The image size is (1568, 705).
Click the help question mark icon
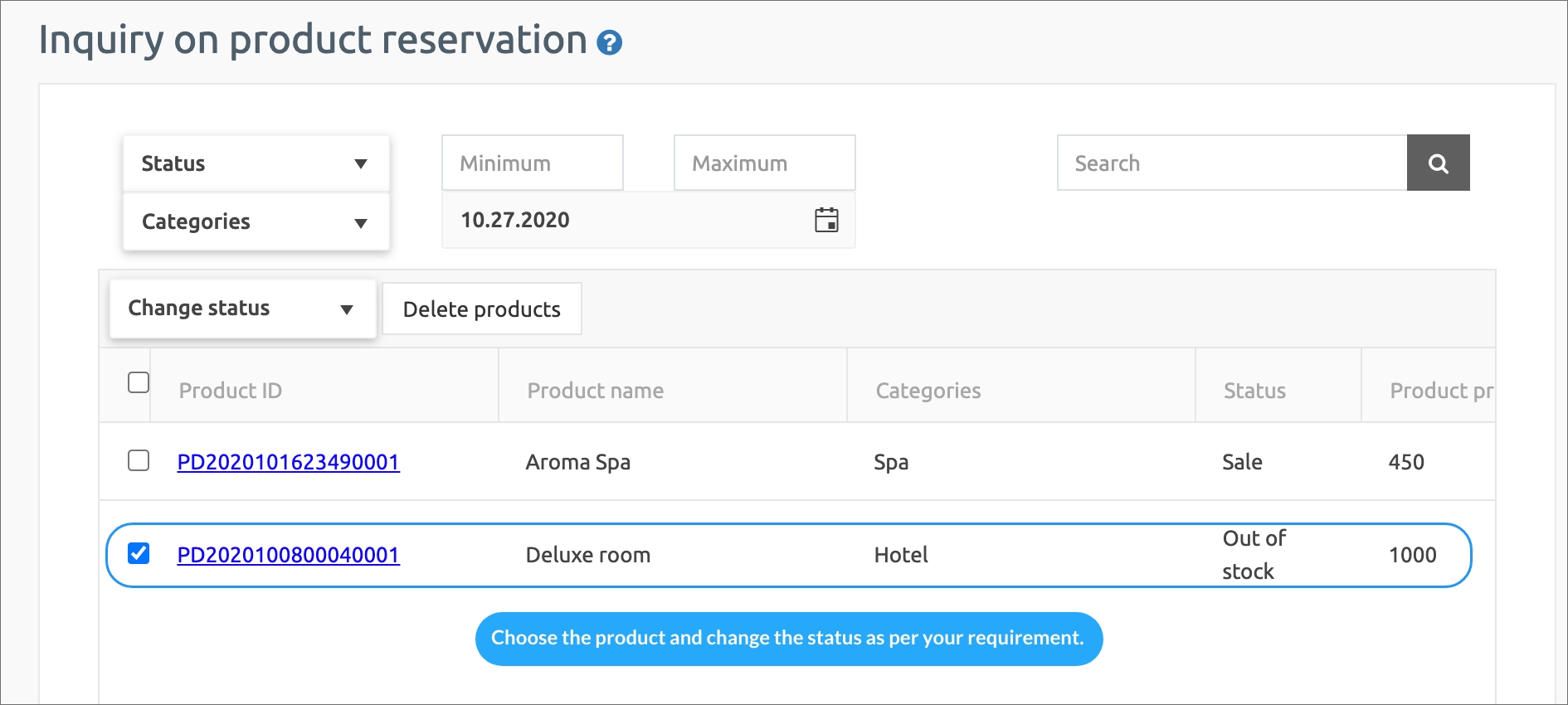(x=609, y=42)
